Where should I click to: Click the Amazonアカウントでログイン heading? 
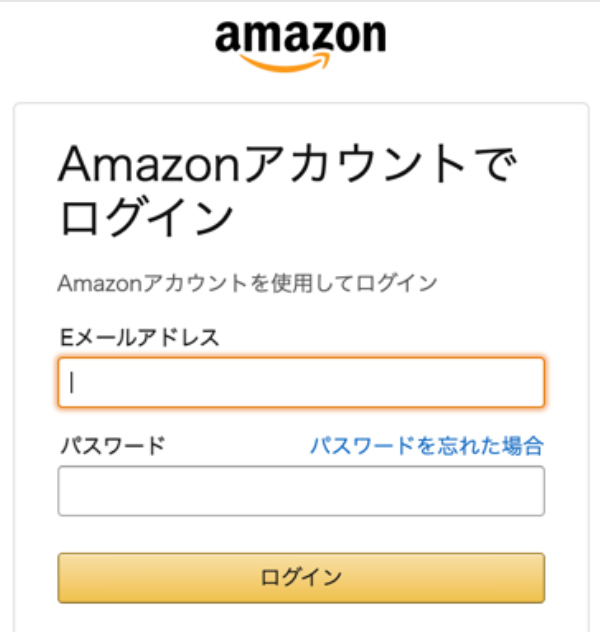287,189
